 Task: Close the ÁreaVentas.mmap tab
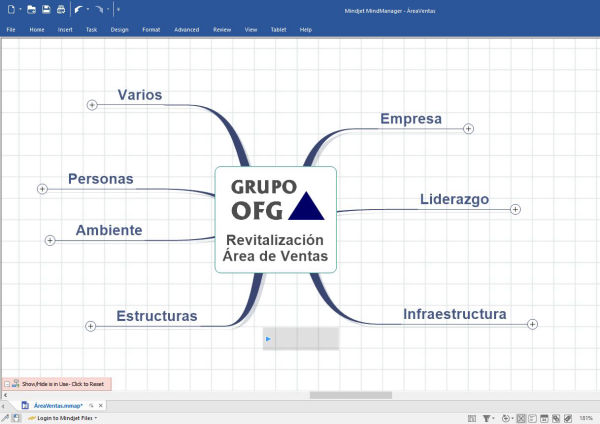click(101, 405)
